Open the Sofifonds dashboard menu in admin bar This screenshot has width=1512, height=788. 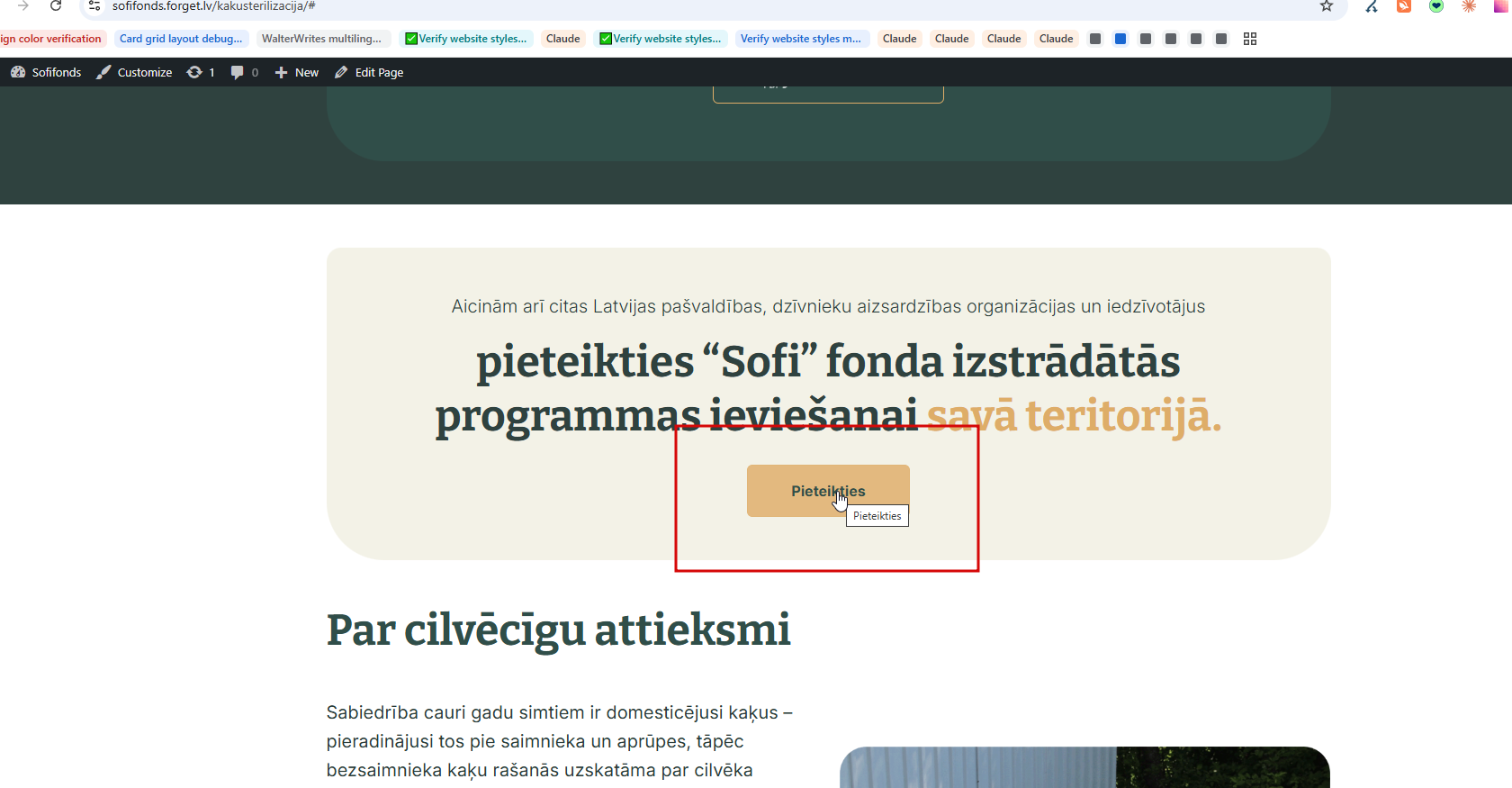(46, 72)
